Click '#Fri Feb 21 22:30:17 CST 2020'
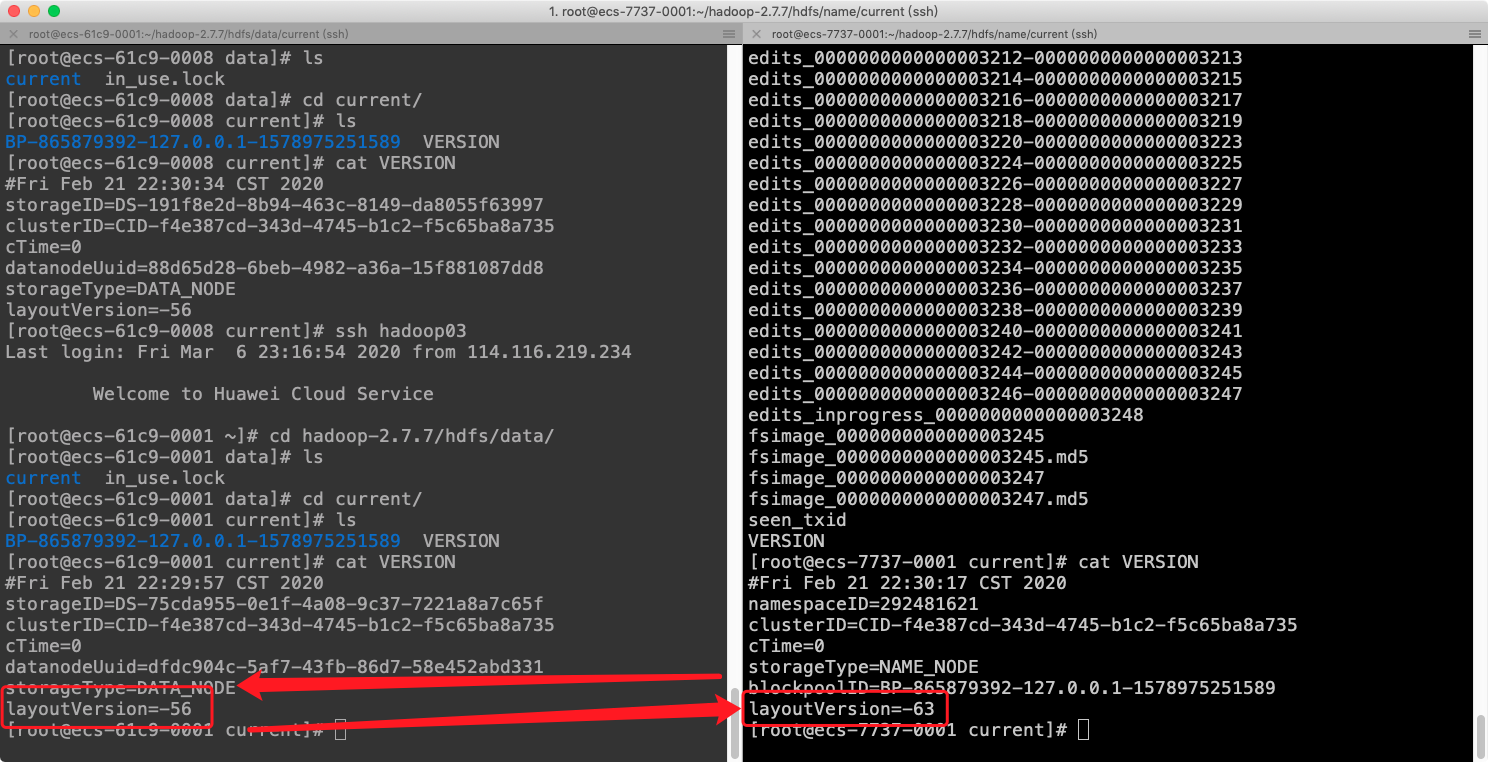 point(907,583)
